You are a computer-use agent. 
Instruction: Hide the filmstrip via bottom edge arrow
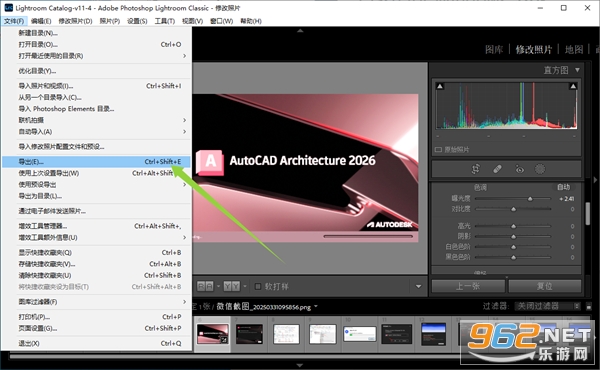[300, 366]
